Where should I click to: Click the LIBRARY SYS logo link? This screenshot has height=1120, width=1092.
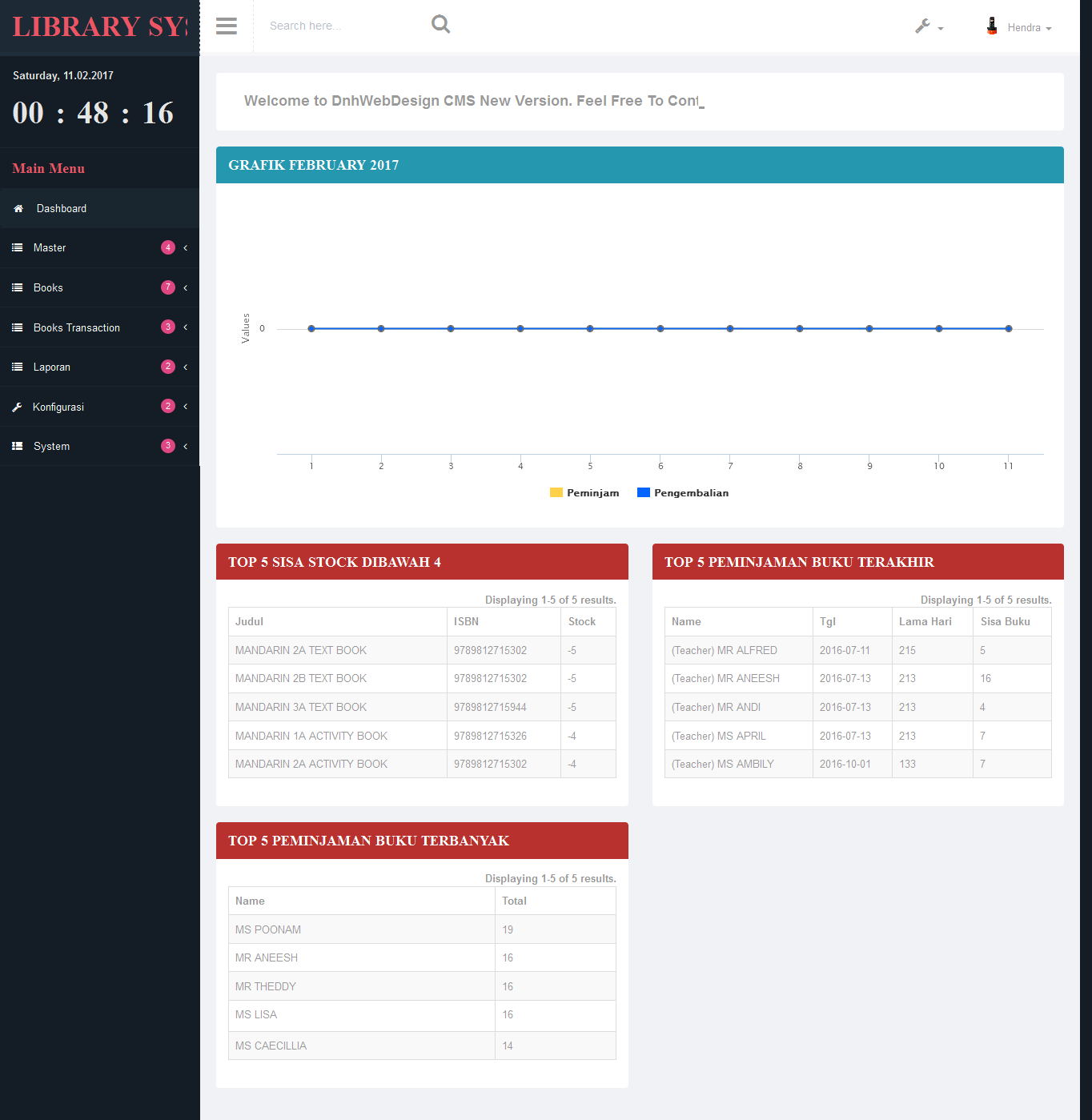[99, 27]
